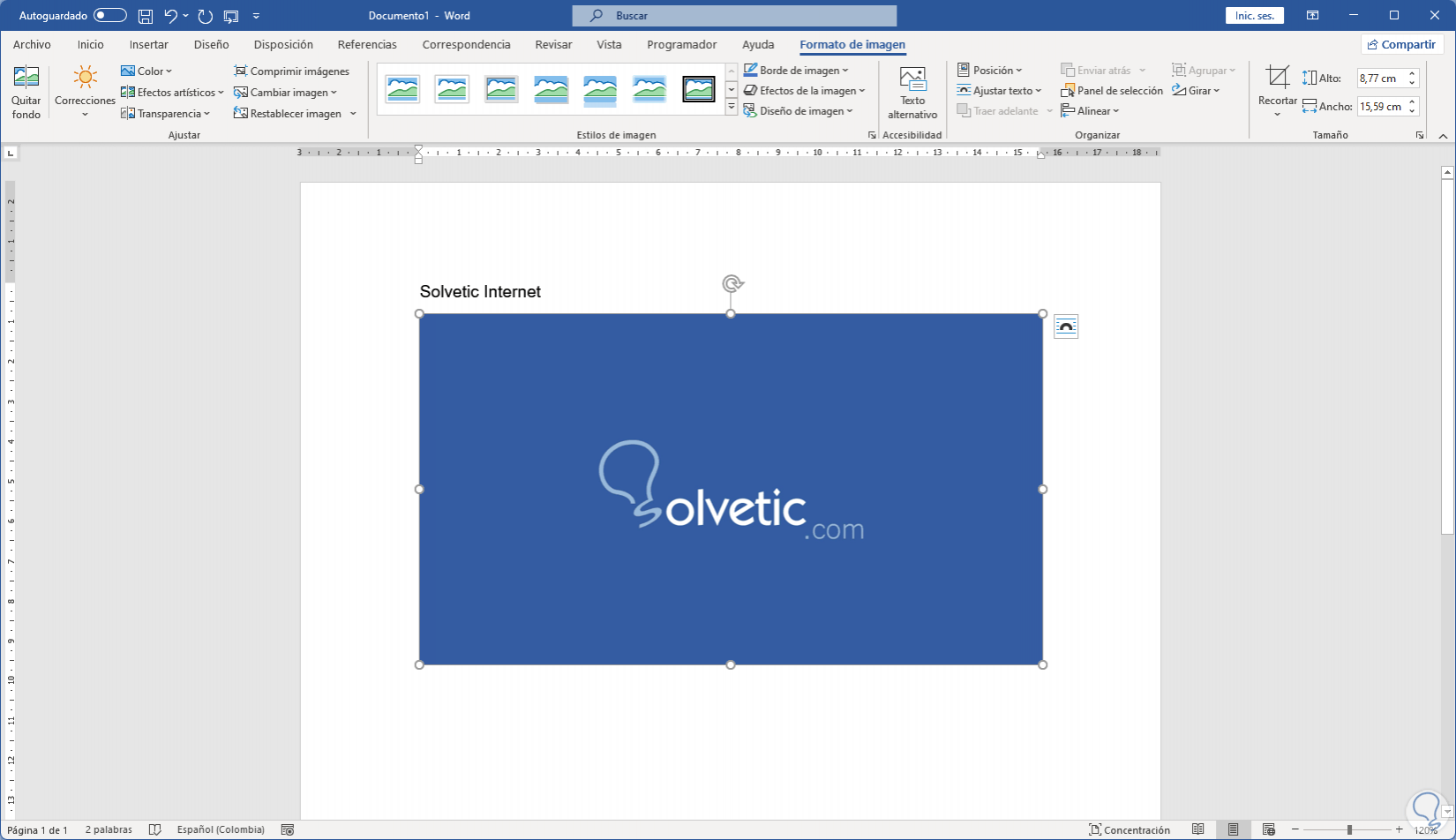Switch to the Inicio tab

click(x=90, y=45)
